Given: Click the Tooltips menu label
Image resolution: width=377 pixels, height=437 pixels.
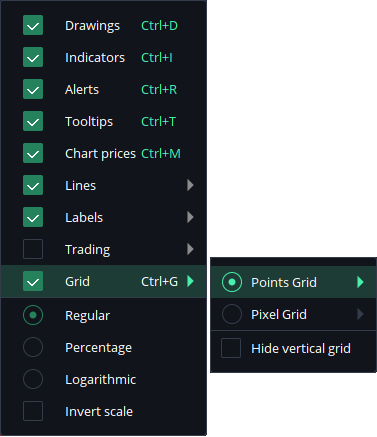Looking at the screenshot, I should tap(89, 122).
